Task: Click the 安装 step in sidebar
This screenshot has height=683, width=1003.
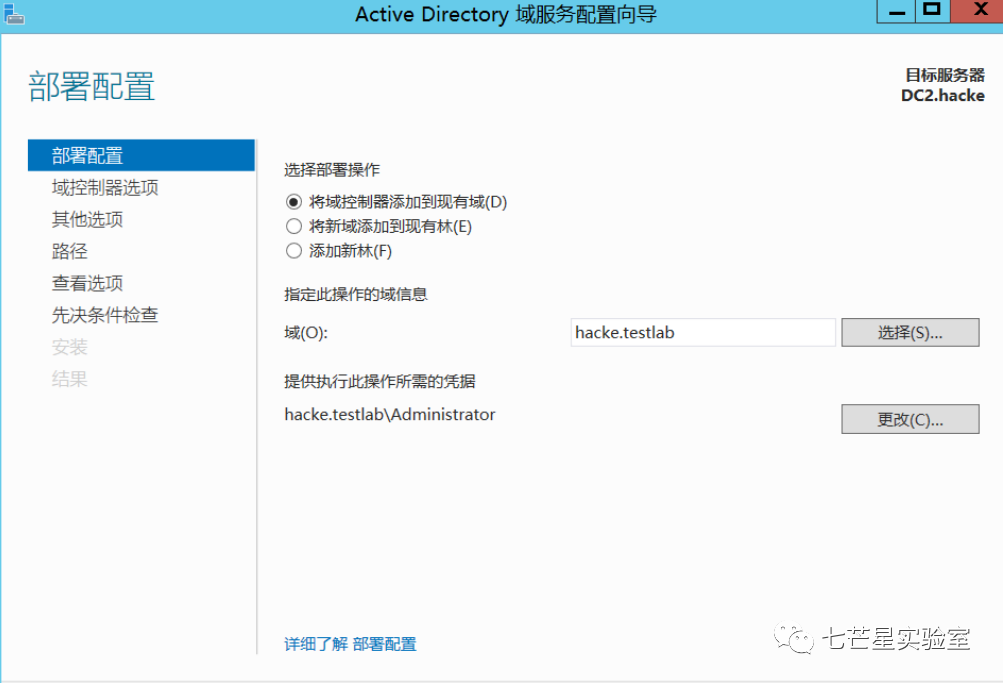Action: point(69,347)
